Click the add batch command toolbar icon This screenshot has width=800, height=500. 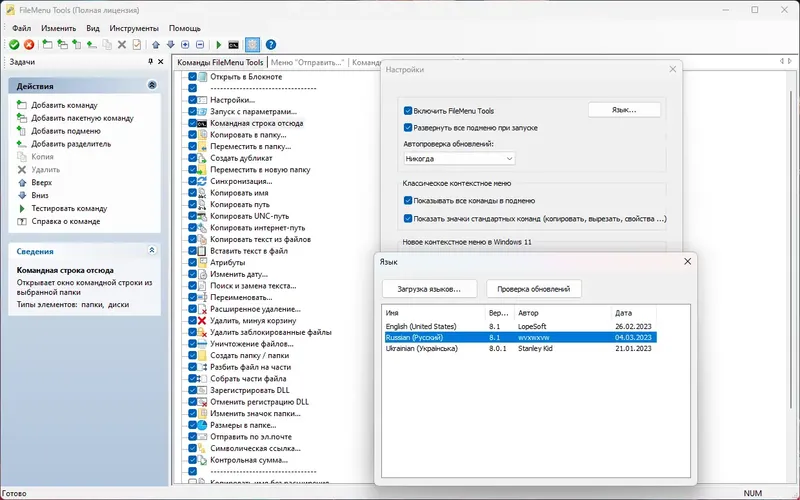(62, 45)
